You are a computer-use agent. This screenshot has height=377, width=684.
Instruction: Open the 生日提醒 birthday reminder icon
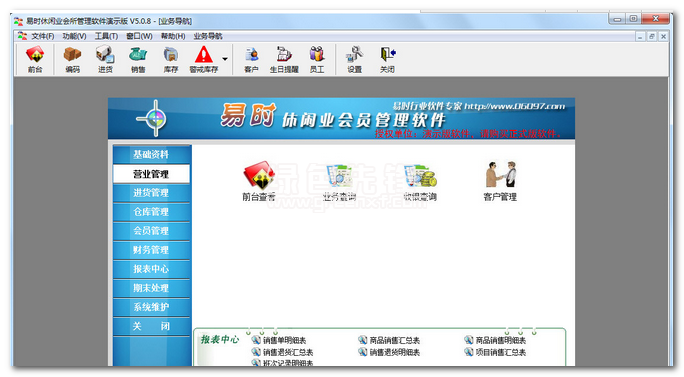pyautogui.click(x=284, y=59)
